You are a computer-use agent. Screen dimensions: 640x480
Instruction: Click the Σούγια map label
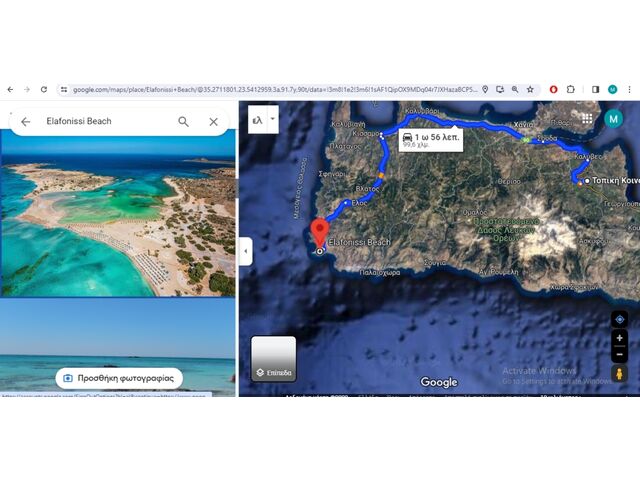pos(435,263)
